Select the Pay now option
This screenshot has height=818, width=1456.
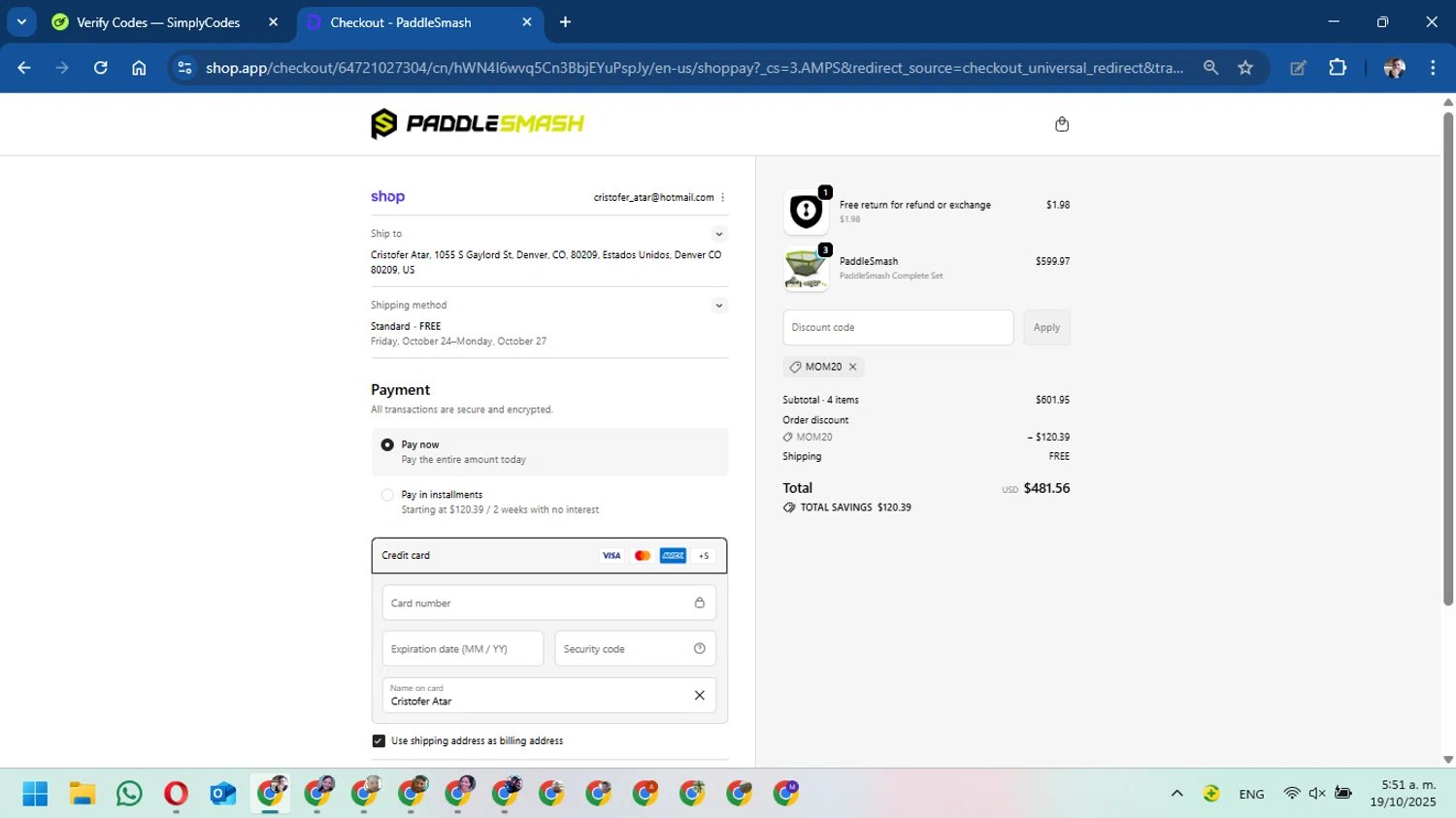coord(387,444)
